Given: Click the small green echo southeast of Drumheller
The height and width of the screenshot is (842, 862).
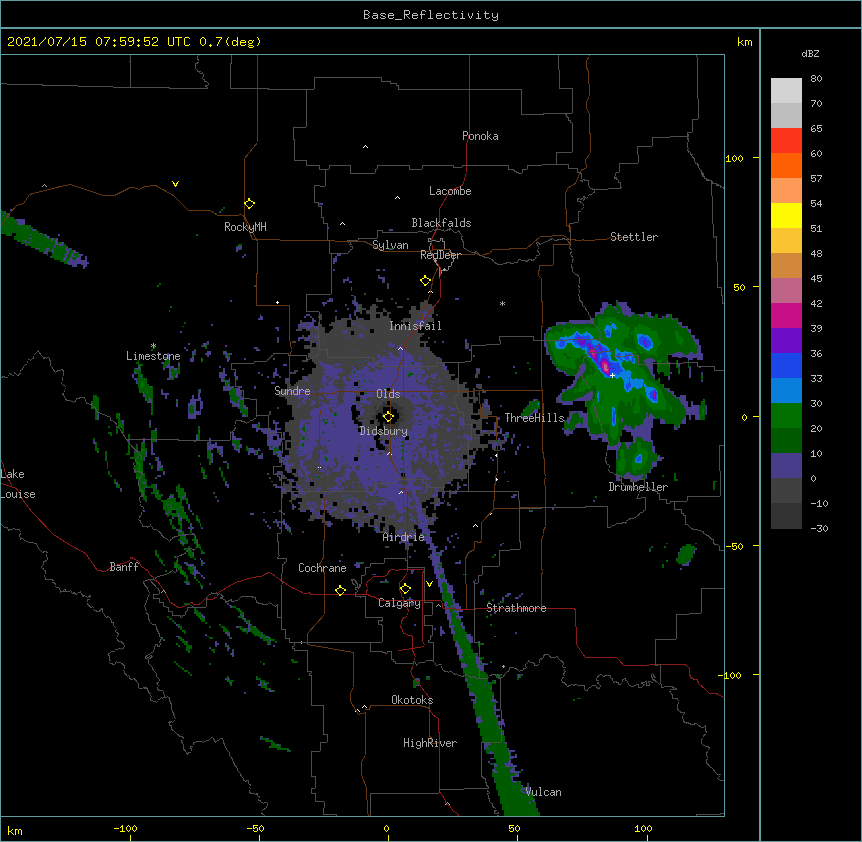Looking at the screenshot, I should (686, 554).
